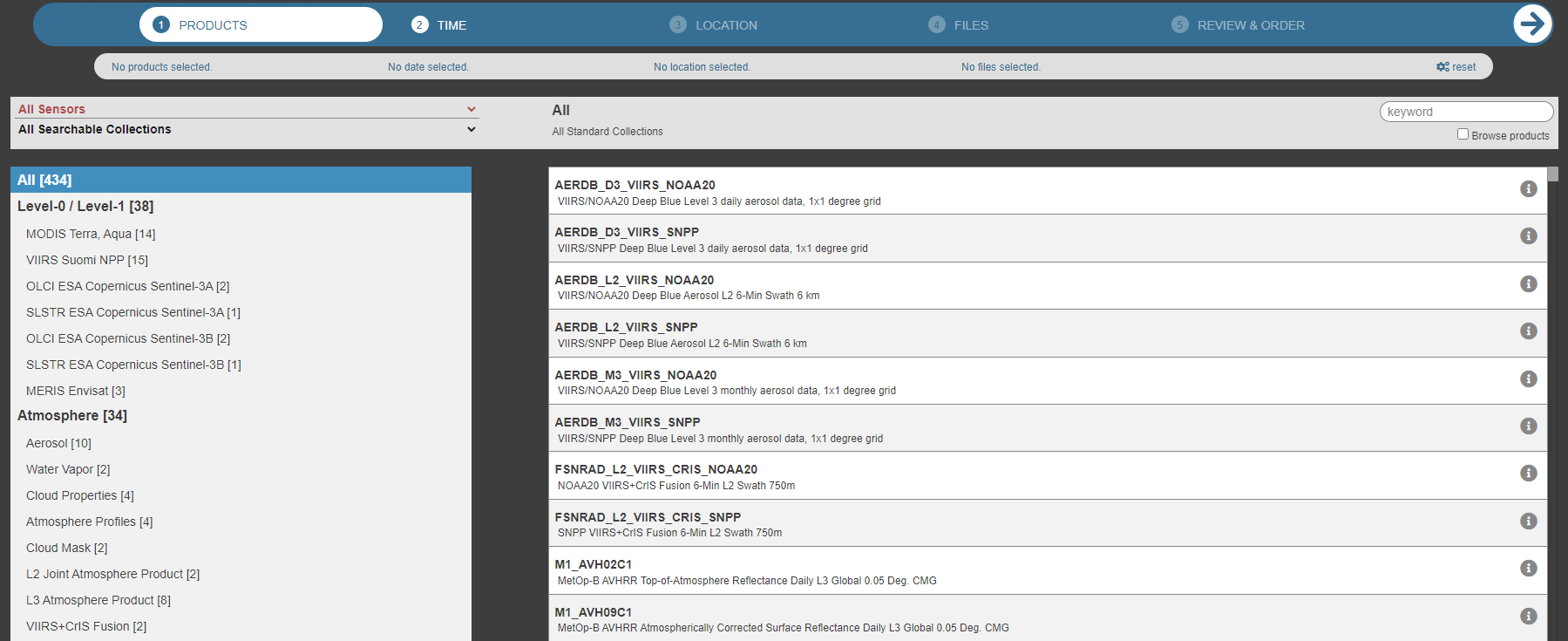The height and width of the screenshot is (641, 1568).
Task: Show info icon for AERDB_L2_VIIRS_NOAA20
Action: 1529,284
